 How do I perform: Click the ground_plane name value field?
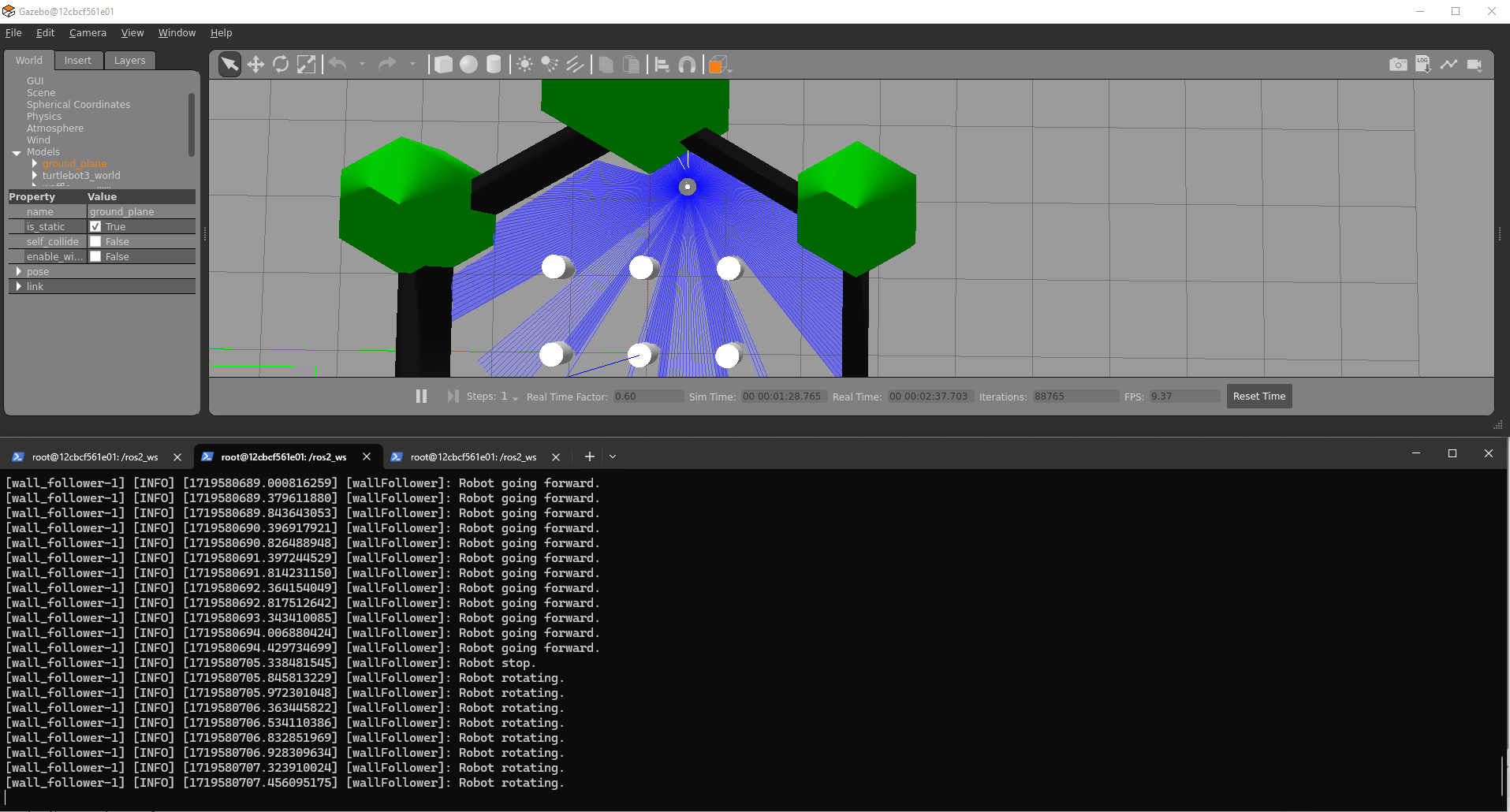coord(141,211)
